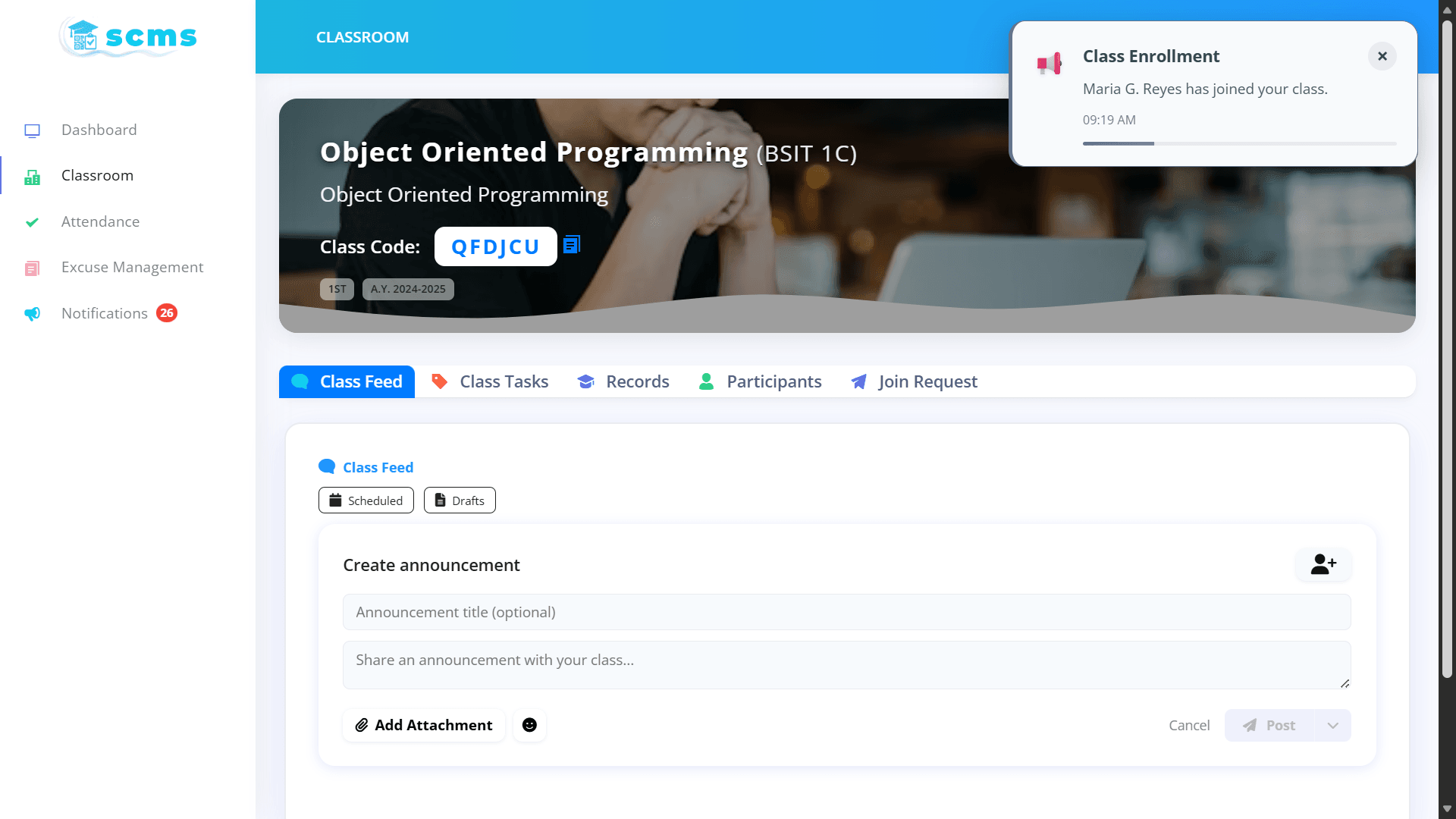The image size is (1456, 819).
Task: Open Notifications in the sidebar
Action: [x=105, y=313]
